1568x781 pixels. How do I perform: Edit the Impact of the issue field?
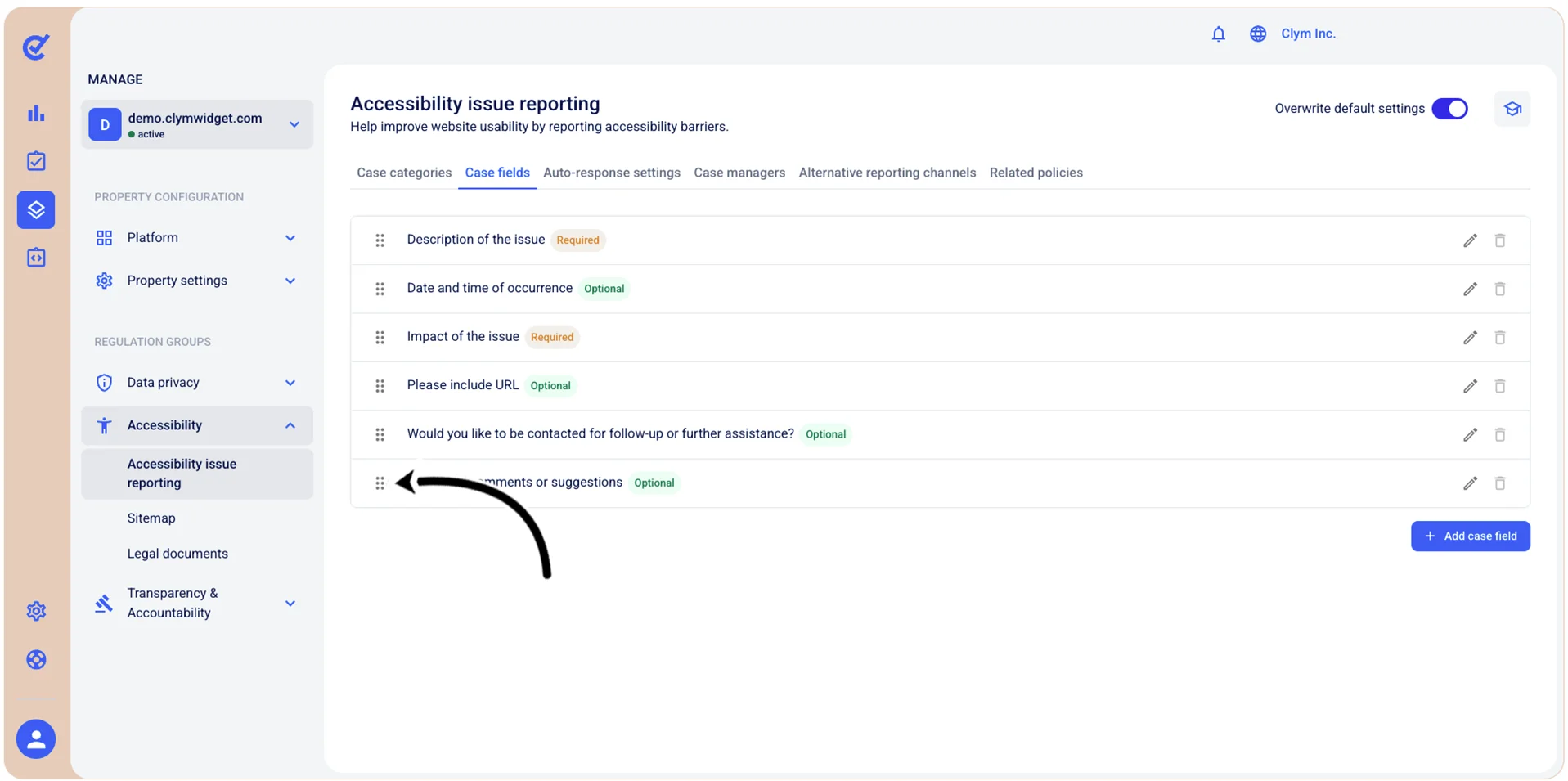point(1470,337)
